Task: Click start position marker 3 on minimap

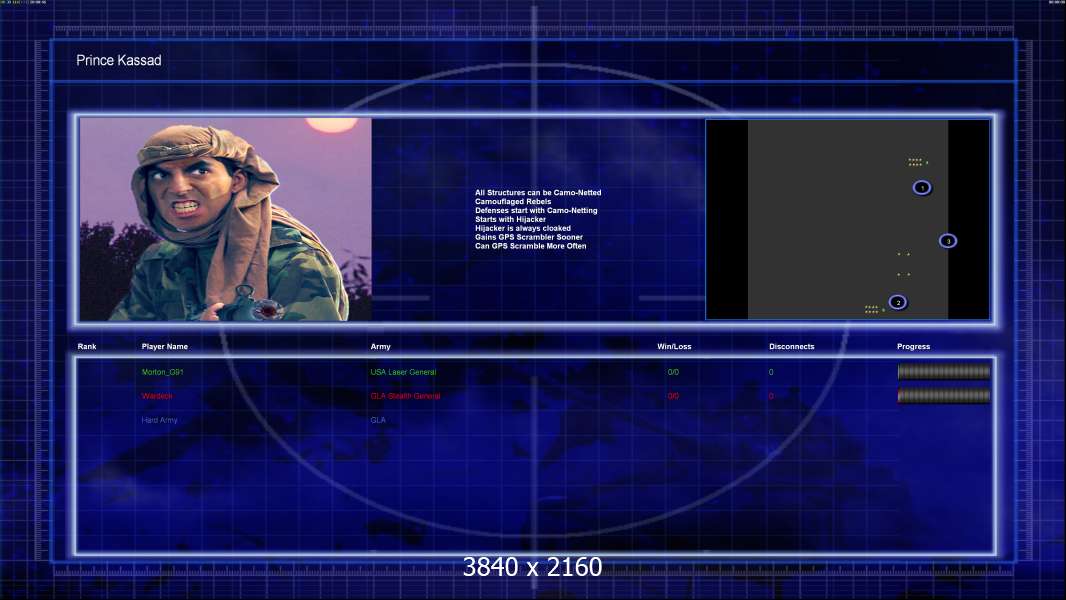Action: coord(948,241)
